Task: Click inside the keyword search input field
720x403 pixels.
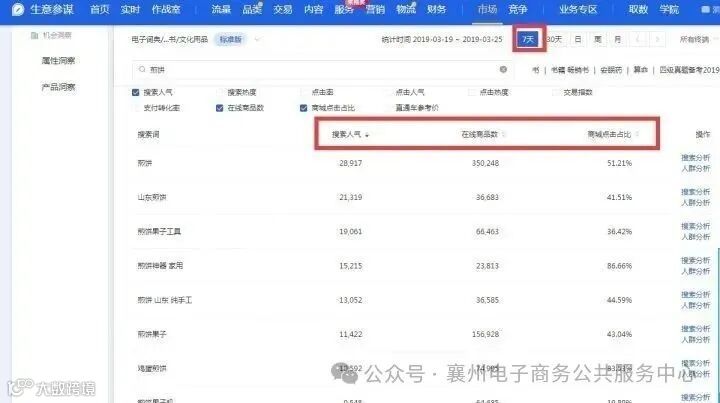Action: pos(321,69)
